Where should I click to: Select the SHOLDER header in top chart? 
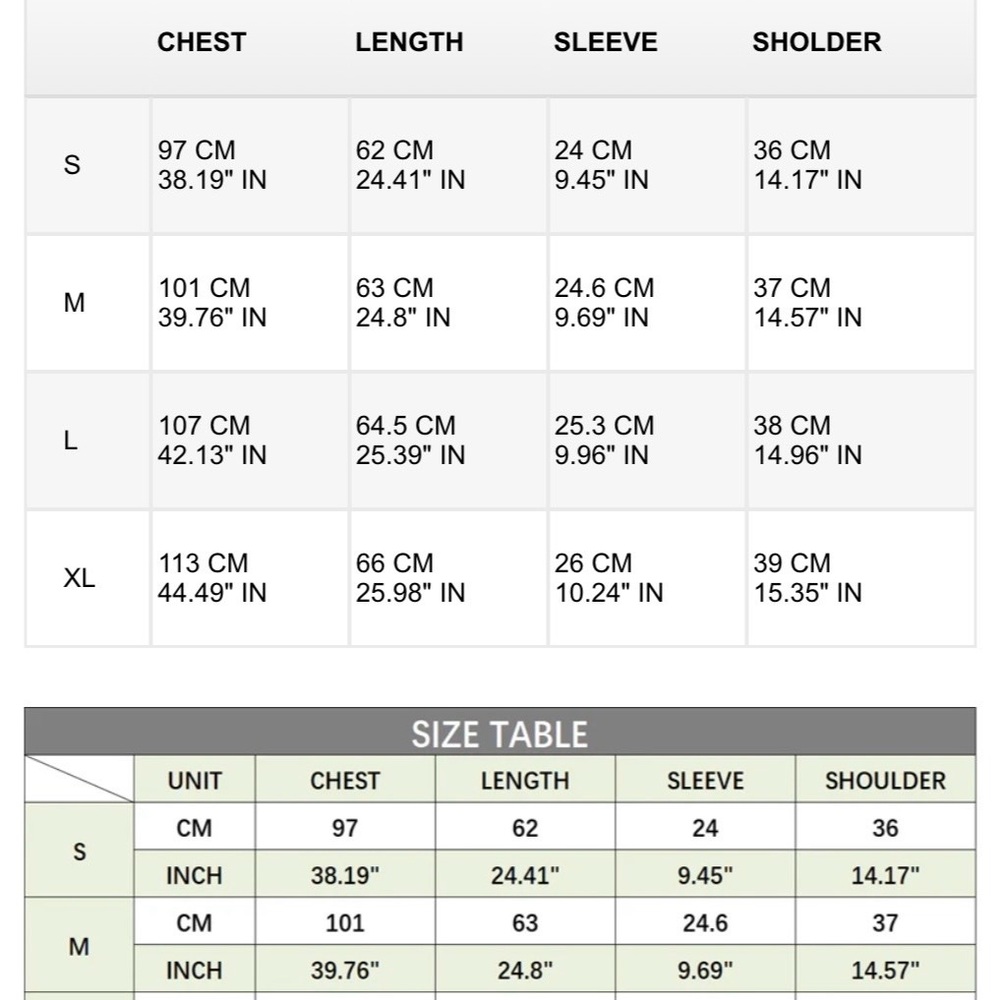pos(816,42)
